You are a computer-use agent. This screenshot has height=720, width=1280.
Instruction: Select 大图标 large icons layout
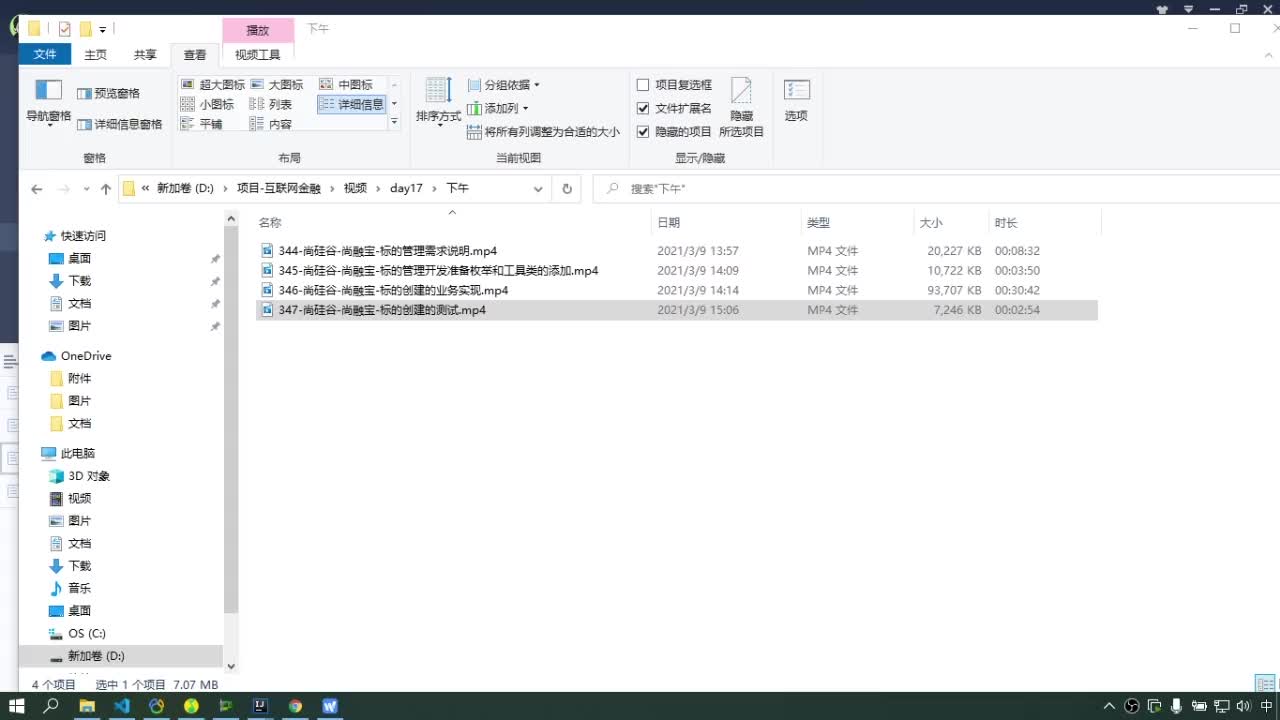[x=277, y=85]
